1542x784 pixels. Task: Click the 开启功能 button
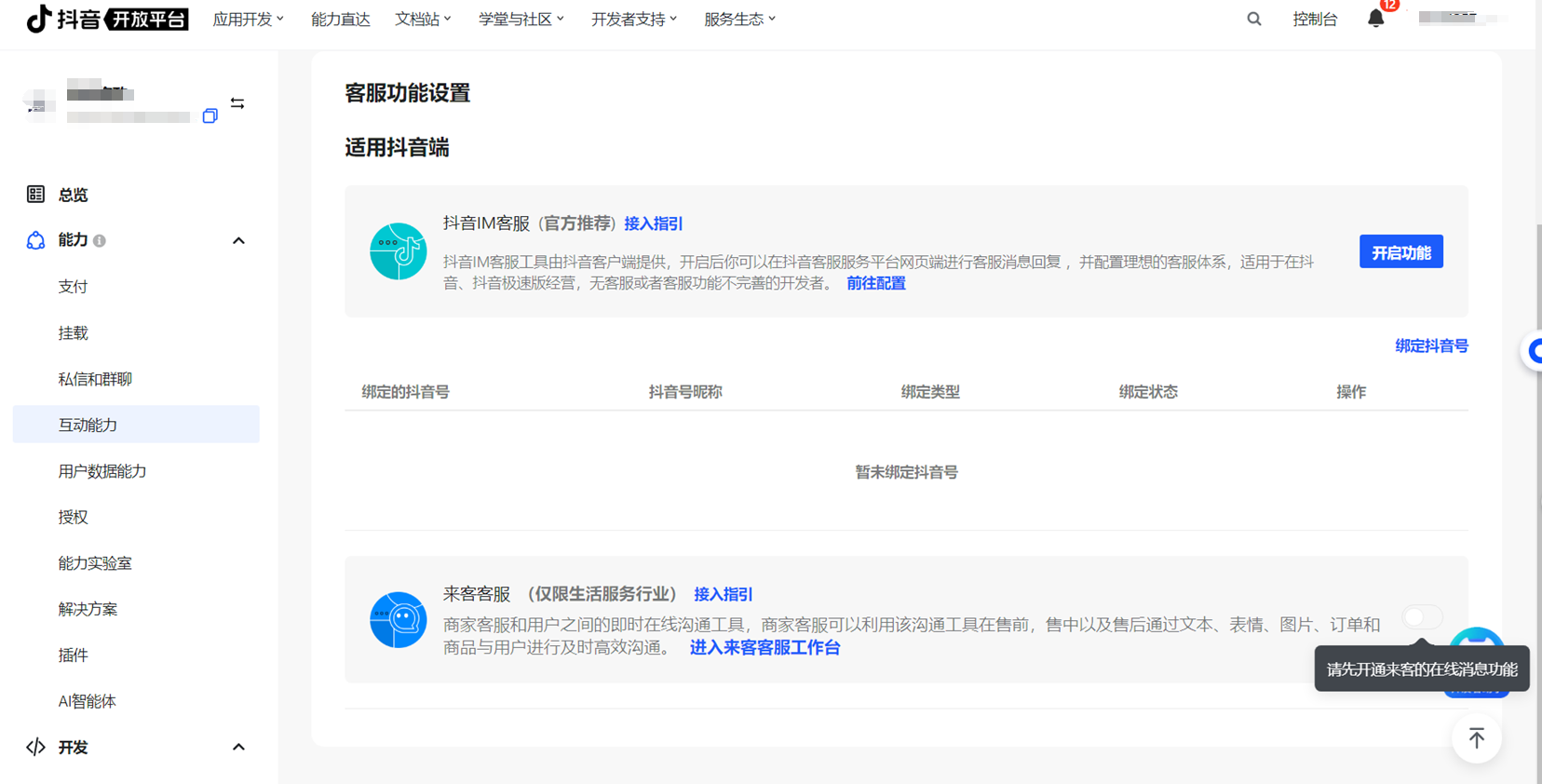pos(1400,252)
